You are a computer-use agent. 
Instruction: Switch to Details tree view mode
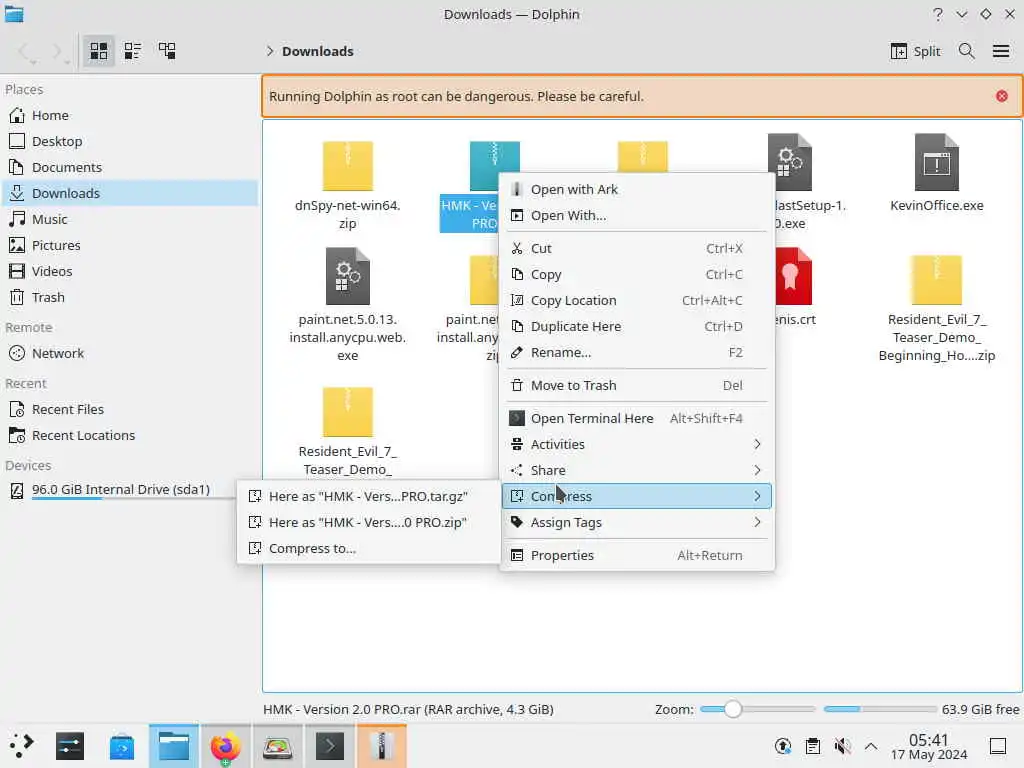point(167,51)
